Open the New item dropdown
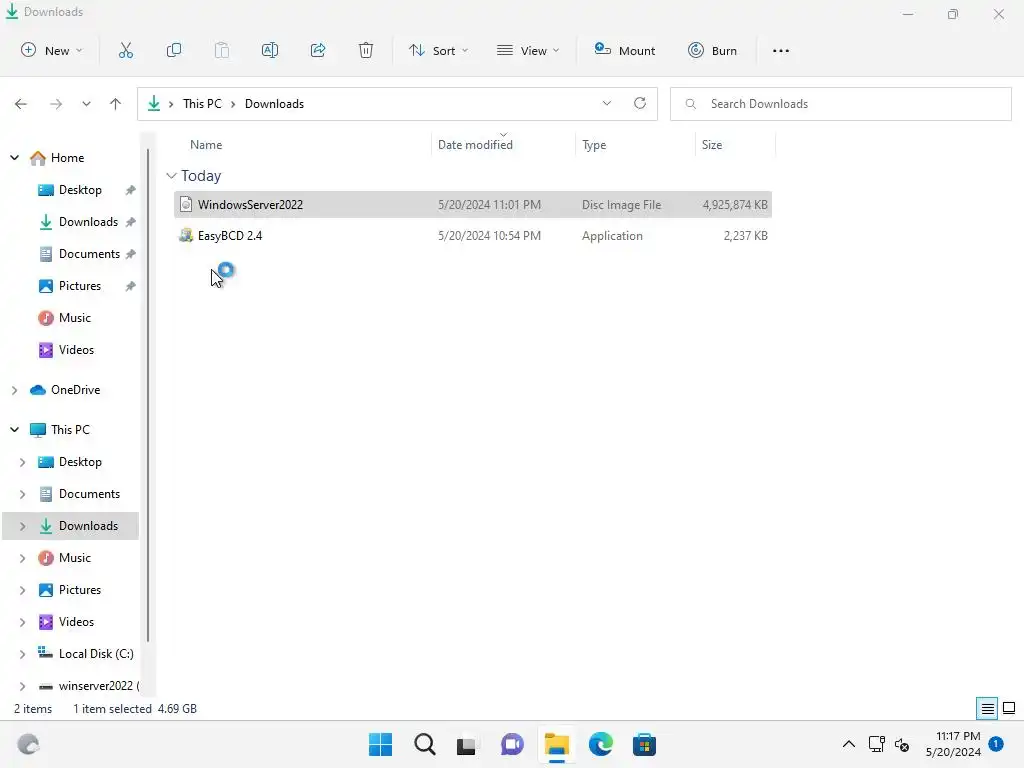 [x=52, y=50]
